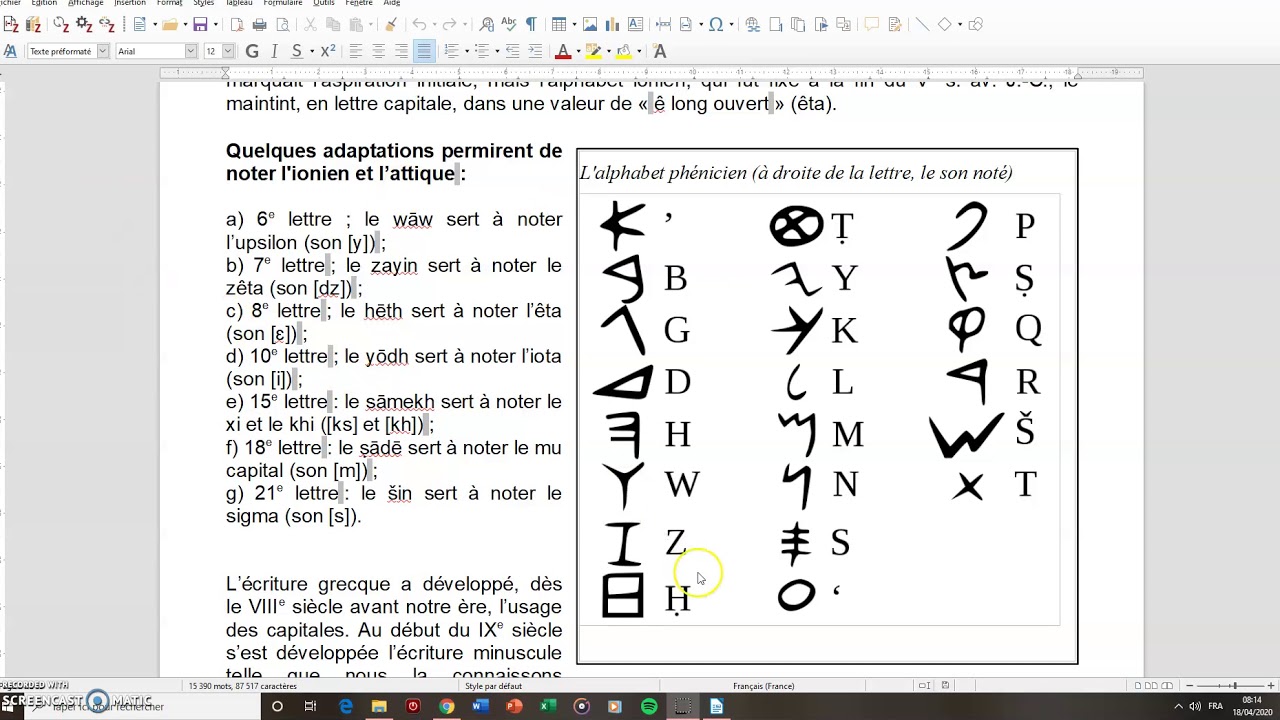Expand New document type dropdown arrow

[153, 24]
